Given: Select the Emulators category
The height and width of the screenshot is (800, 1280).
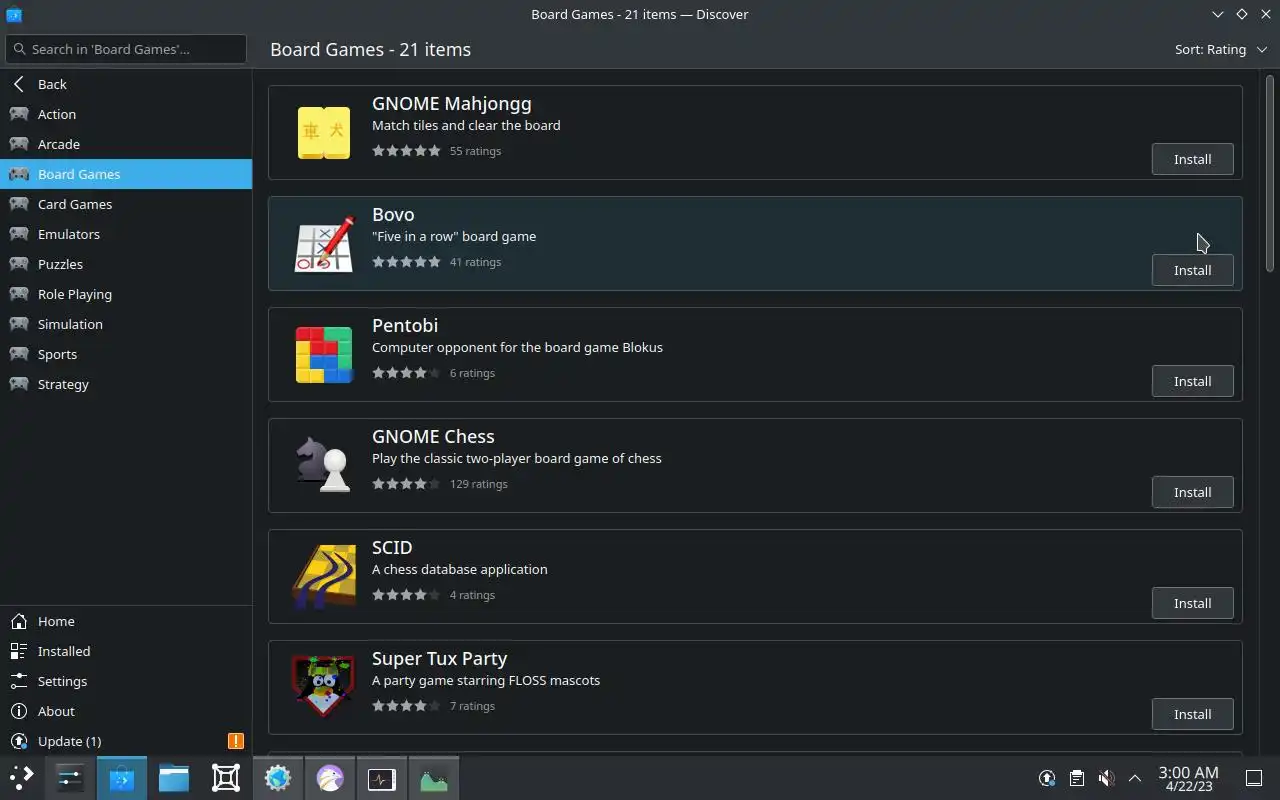Looking at the screenshot, I should (126, 234).
